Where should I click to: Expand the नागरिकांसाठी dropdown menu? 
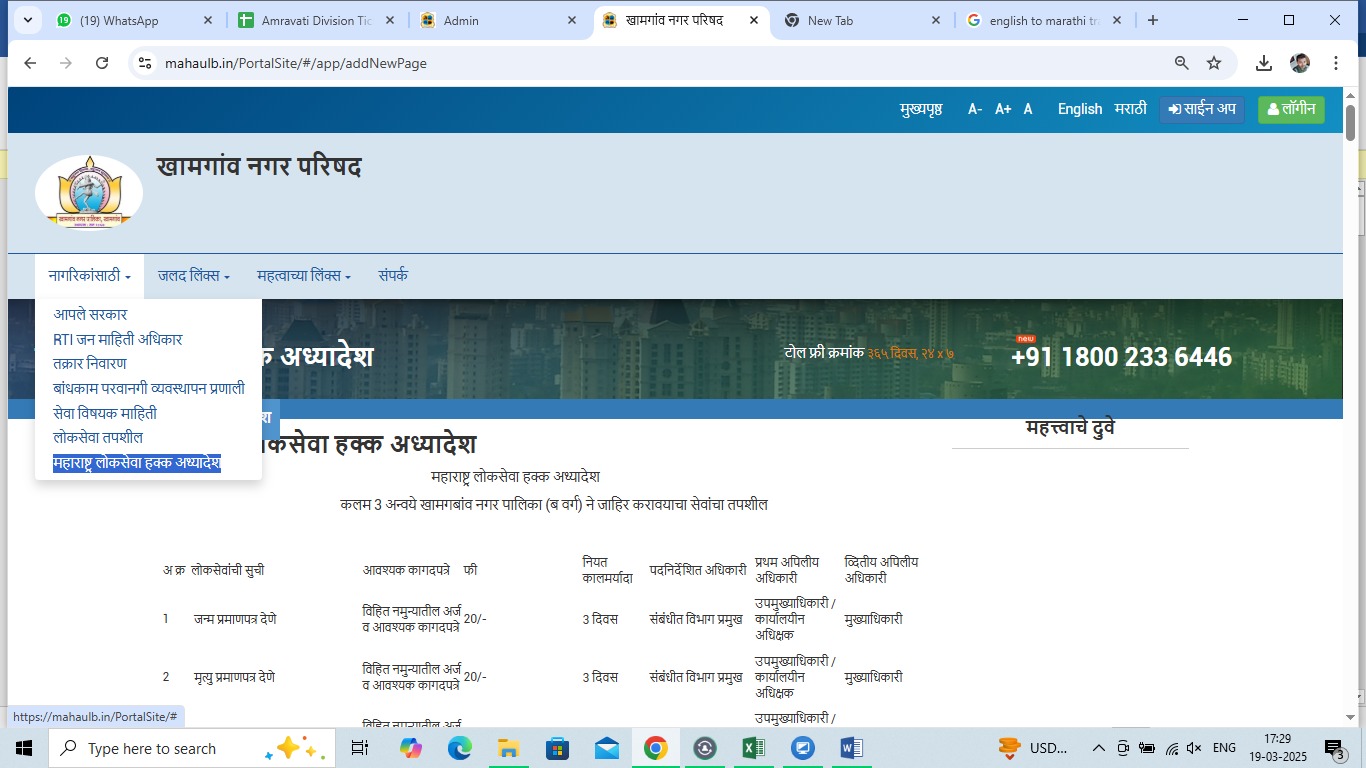[x=89, y=276]
